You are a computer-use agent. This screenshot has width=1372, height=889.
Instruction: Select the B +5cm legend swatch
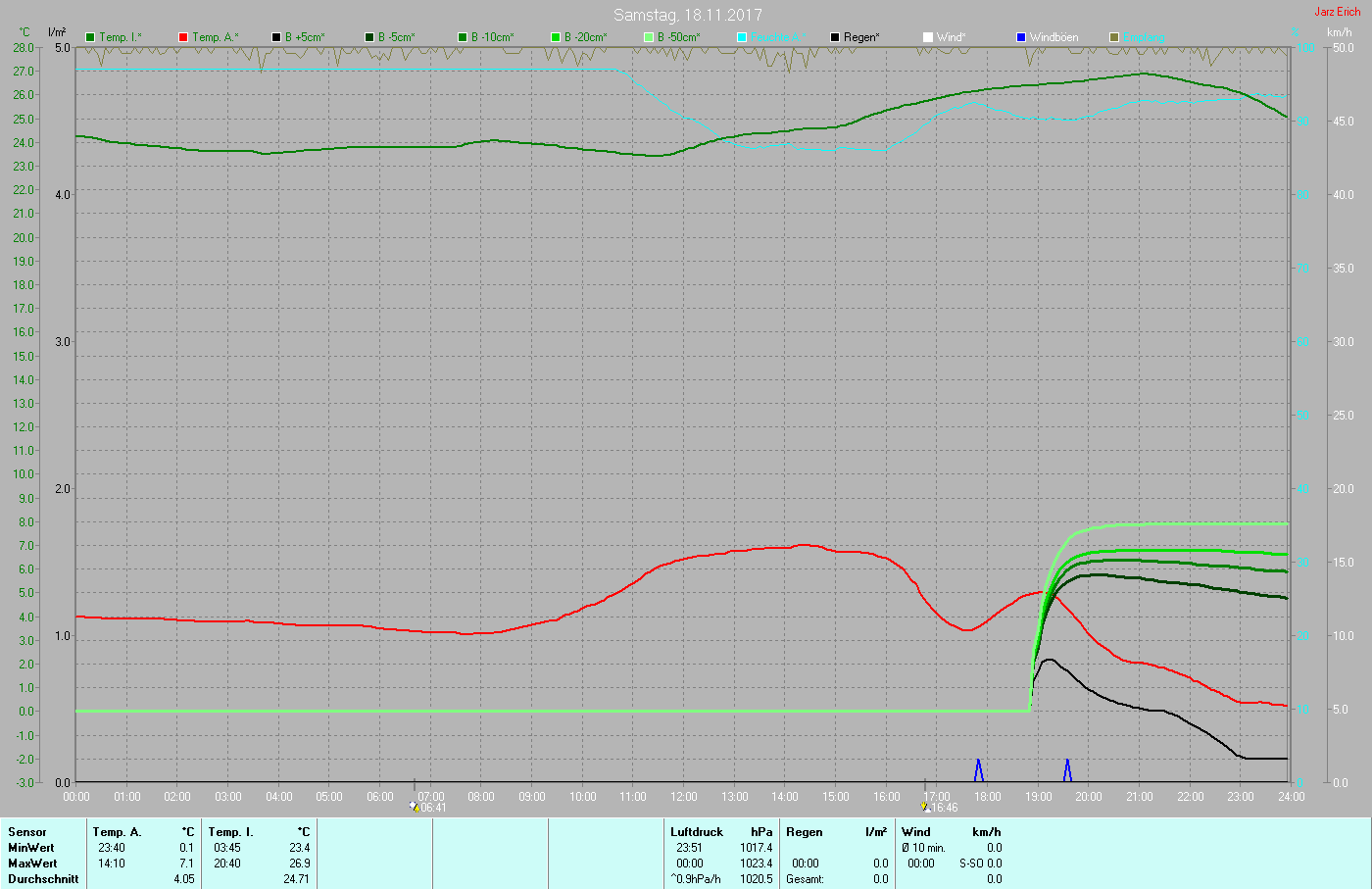[x=276, y=37]
